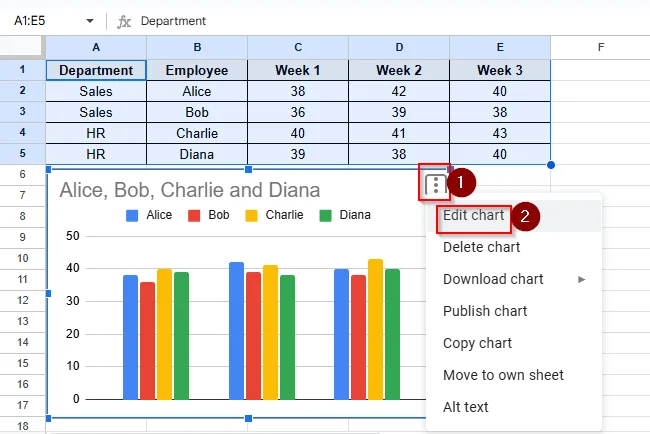Select row 3 header

click(22, 112)
